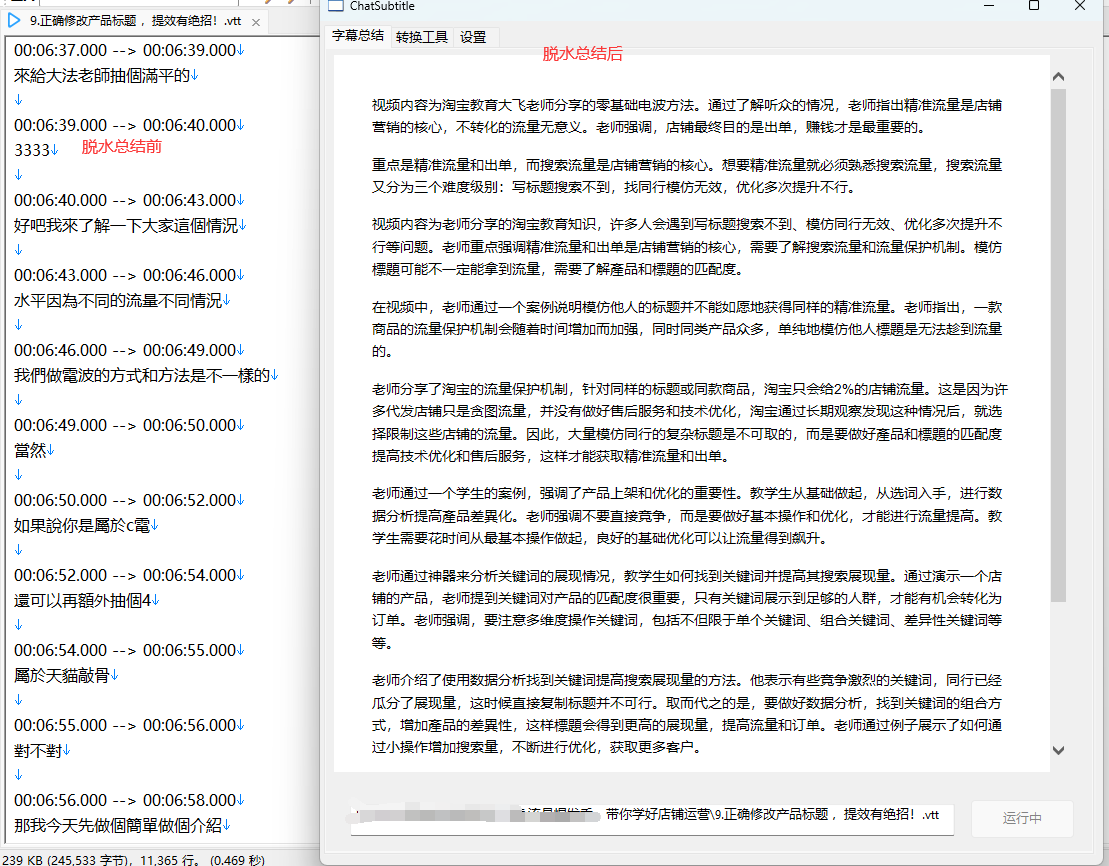Minimize the ChatSubtitle window
Screen dimensions: 1109x866
click(989, 6)
